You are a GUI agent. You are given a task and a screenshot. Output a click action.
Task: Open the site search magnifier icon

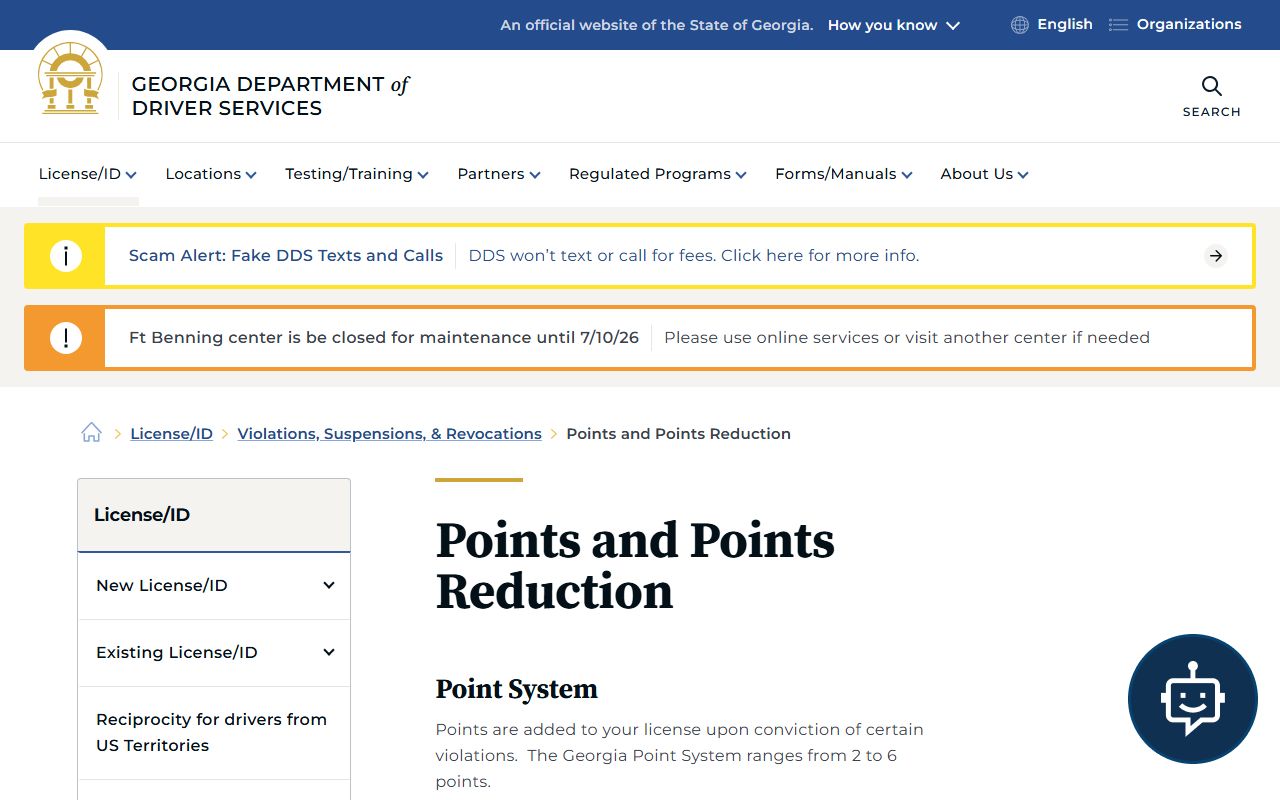click(x=1211, y=86)
